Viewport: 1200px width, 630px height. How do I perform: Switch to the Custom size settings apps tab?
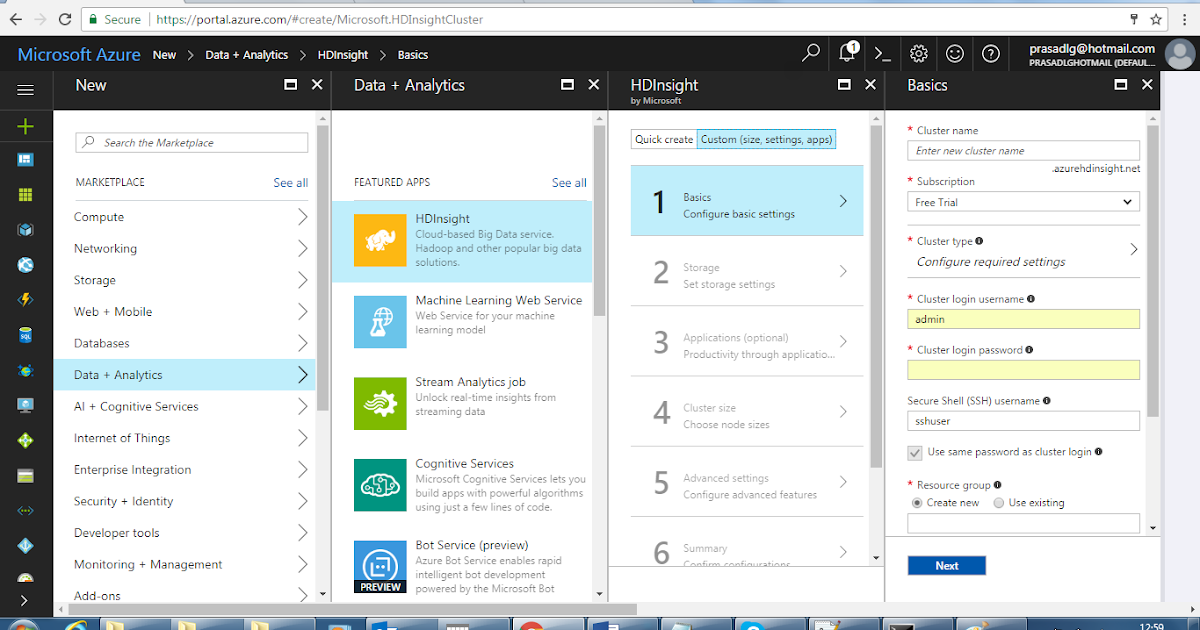766,139
